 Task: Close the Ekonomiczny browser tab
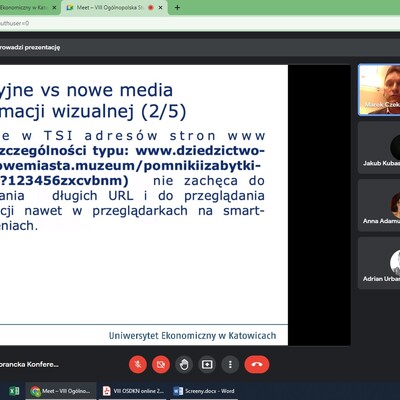[x=54, y=7]
